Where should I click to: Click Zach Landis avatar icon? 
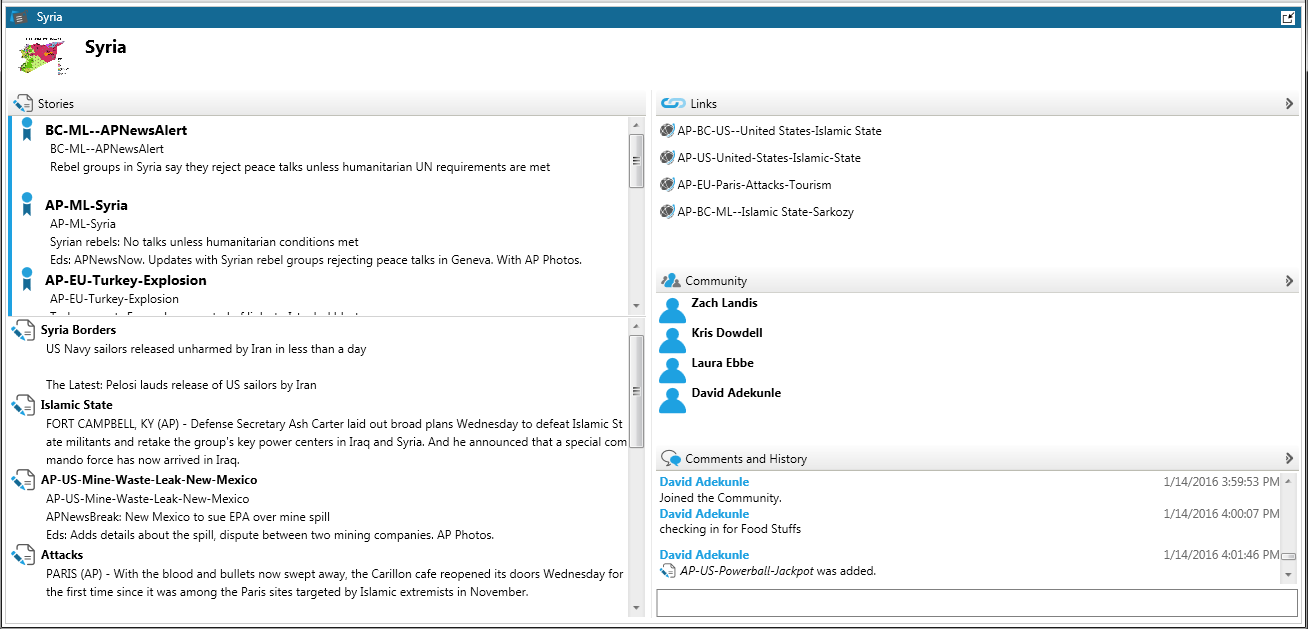pyautogui.click(x=673, y=310)
